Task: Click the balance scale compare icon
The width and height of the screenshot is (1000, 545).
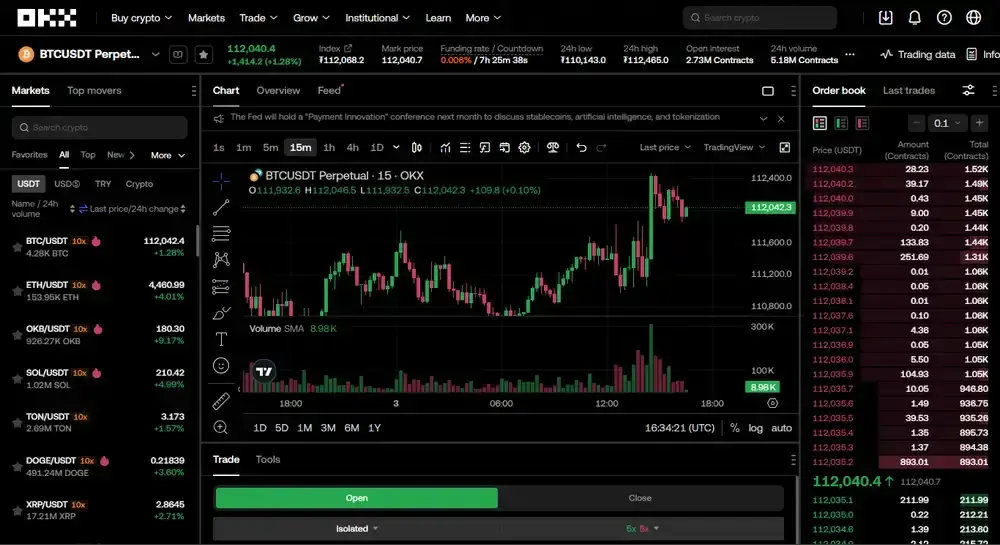Action: tap(553, 148)
